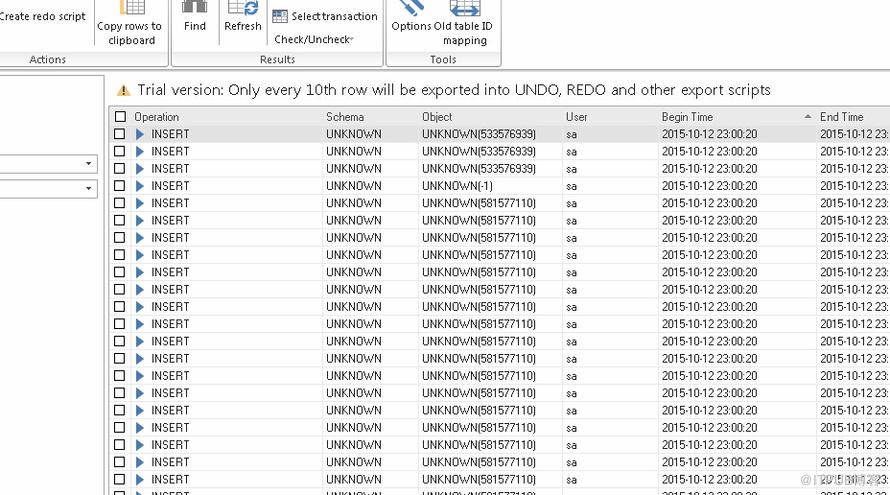
Task: Click the trial version warning icon
Action: coord(123,90)
